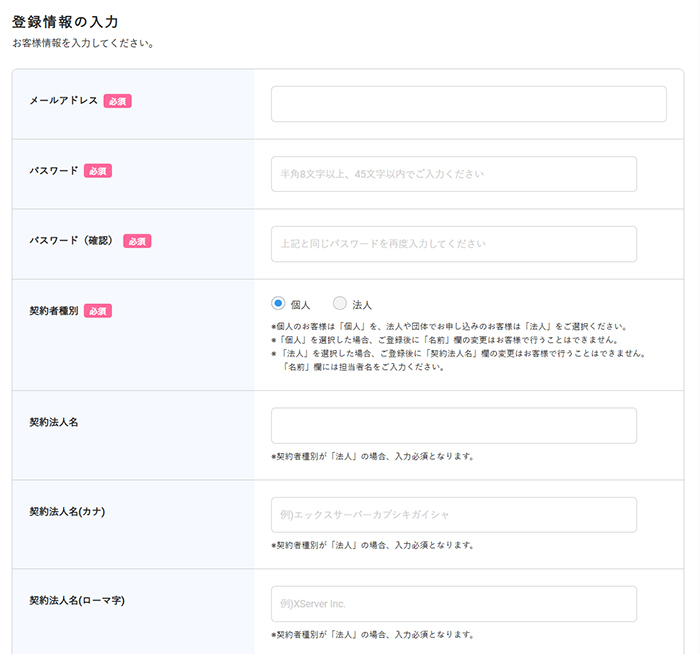
Task: Click the パスワード field label
Action: click(x=54, y=171)
